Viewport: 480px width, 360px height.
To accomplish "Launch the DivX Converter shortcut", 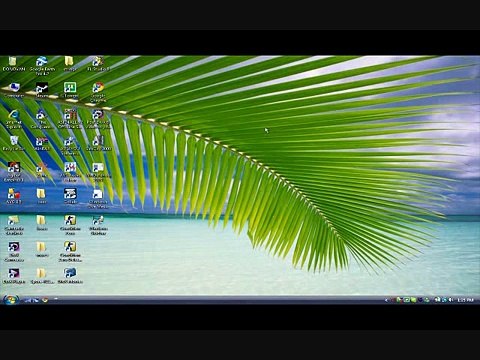I will tap(14, 252).
